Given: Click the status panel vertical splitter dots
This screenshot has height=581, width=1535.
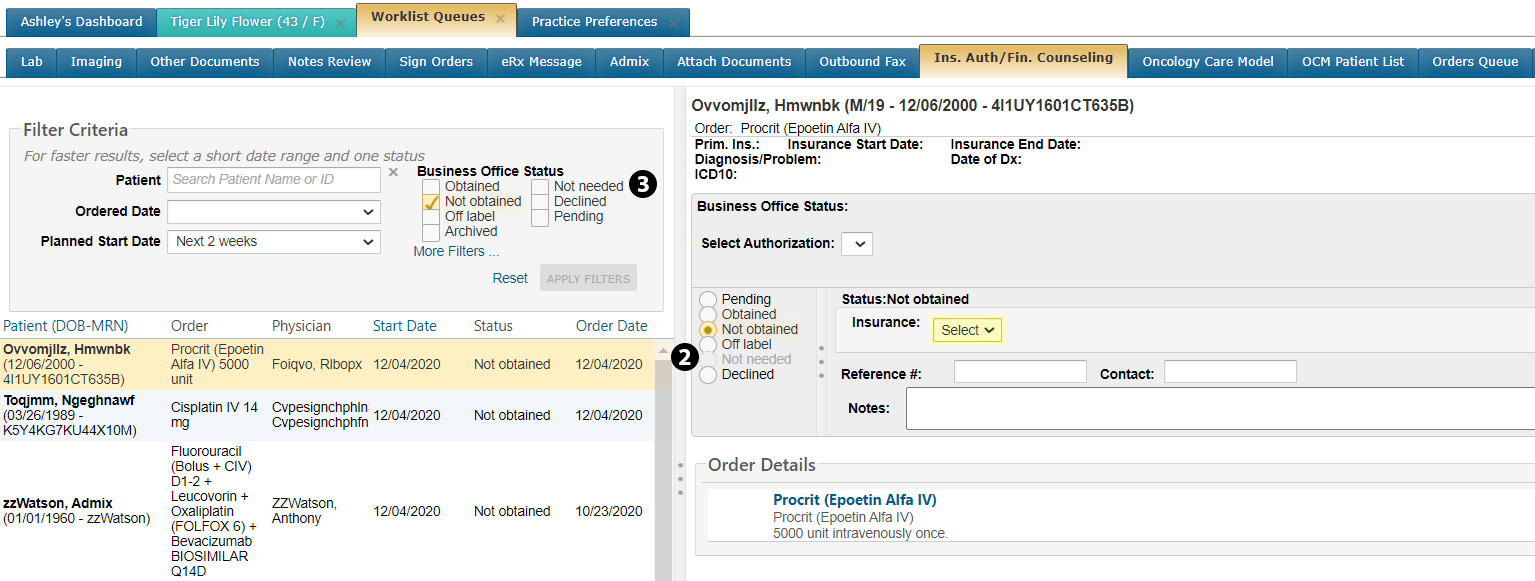Looking at the screenshot, I should point(822,362).
